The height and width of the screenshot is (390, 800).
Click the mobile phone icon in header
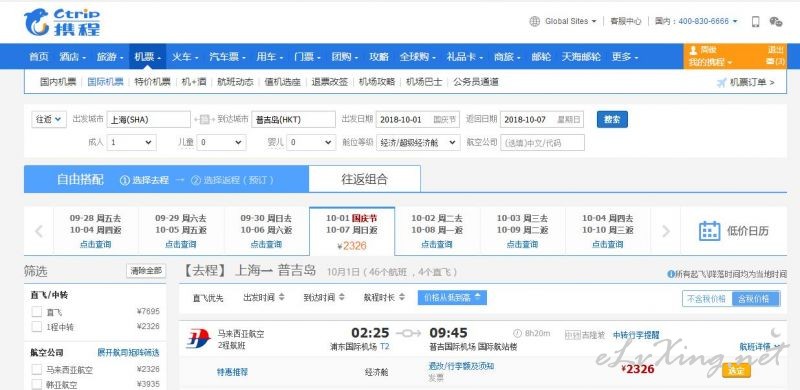tap(756, 21)
